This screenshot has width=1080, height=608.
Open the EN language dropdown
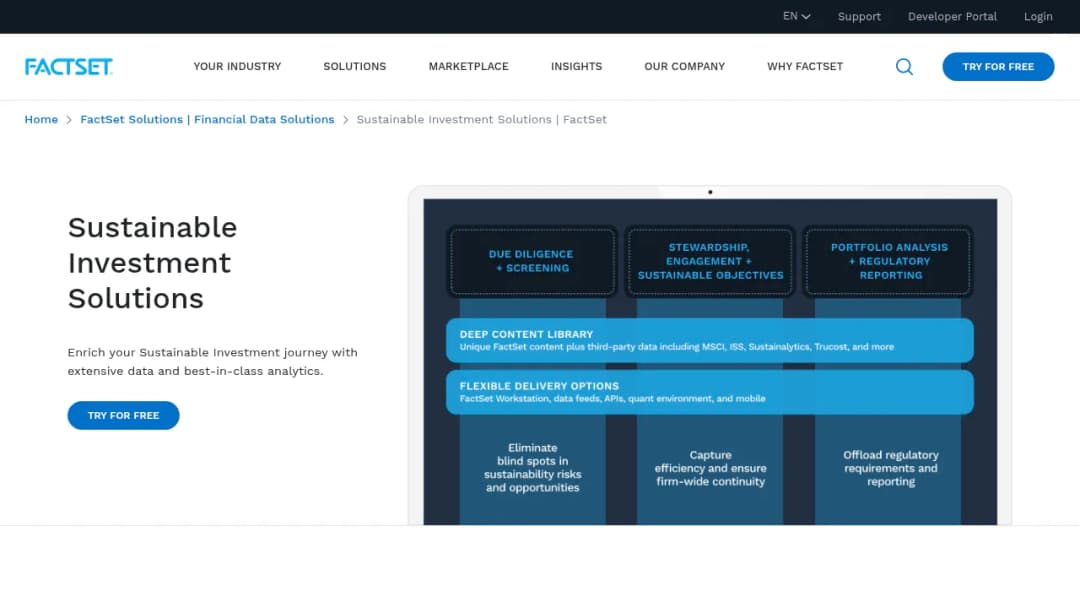796,16
